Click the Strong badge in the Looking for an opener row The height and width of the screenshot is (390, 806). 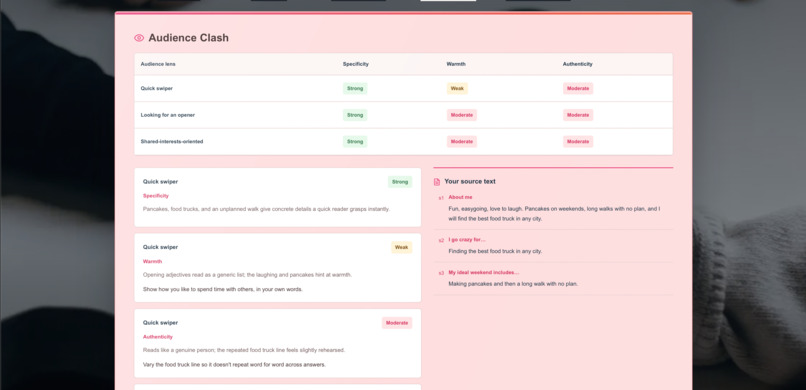click(355, 115)
